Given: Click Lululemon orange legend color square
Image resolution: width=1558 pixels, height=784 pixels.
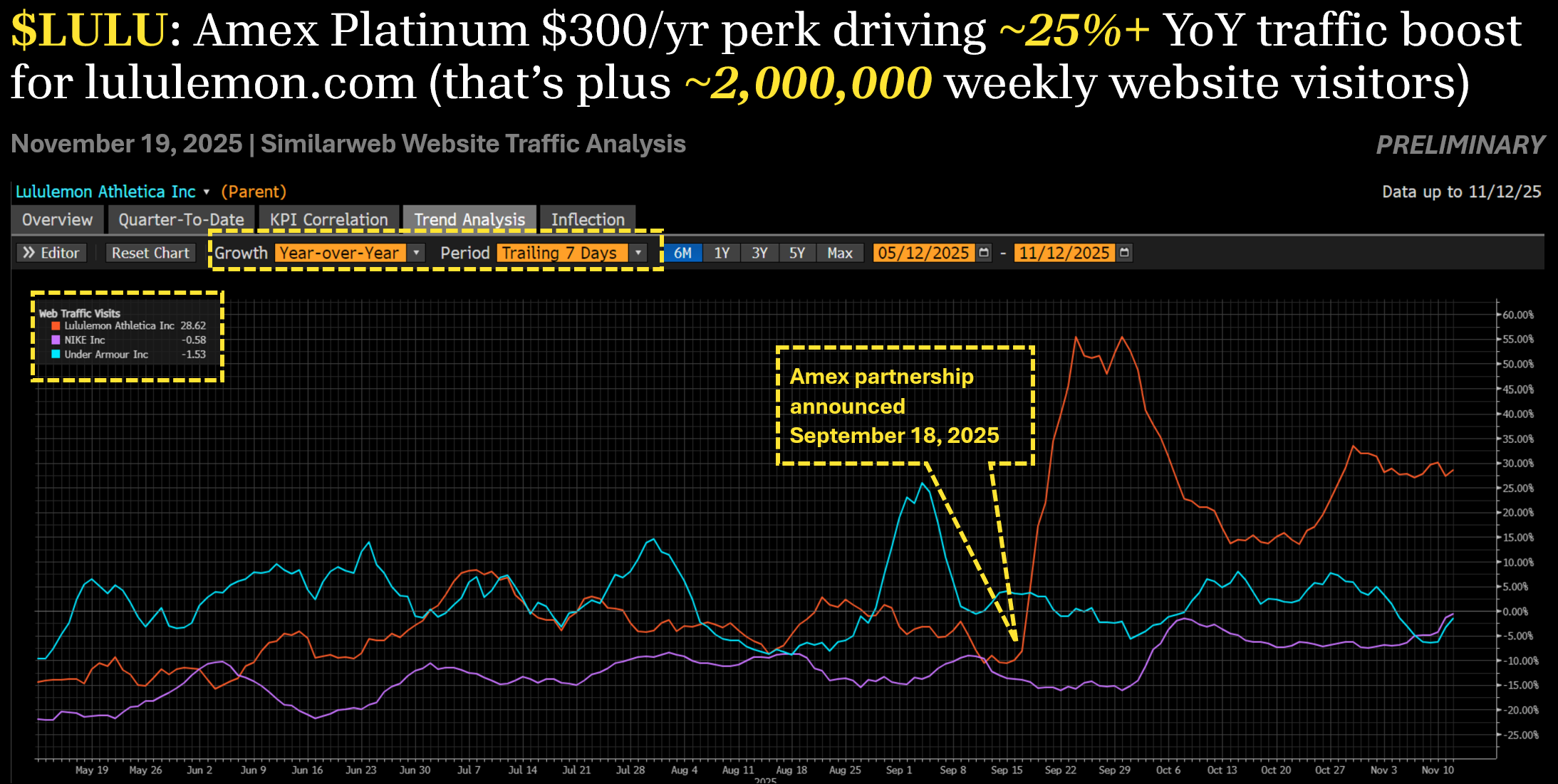Looking at the screenshot, I should click(x=56, y=326).
